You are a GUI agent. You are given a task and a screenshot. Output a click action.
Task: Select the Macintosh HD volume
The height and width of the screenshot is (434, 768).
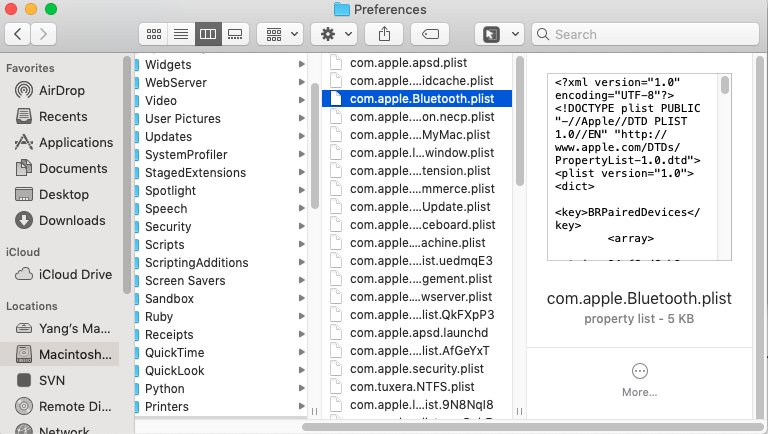pos(60,354)
